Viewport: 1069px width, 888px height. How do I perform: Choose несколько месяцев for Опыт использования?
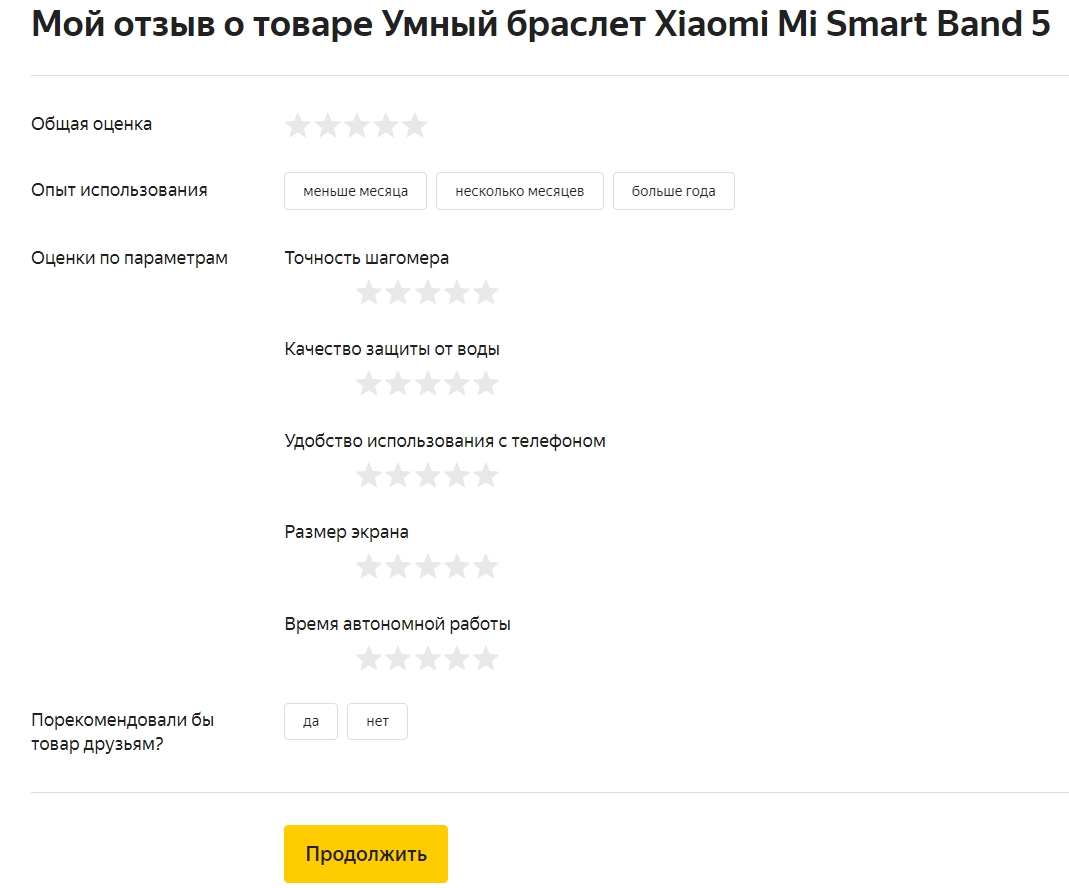pos(519,190)
